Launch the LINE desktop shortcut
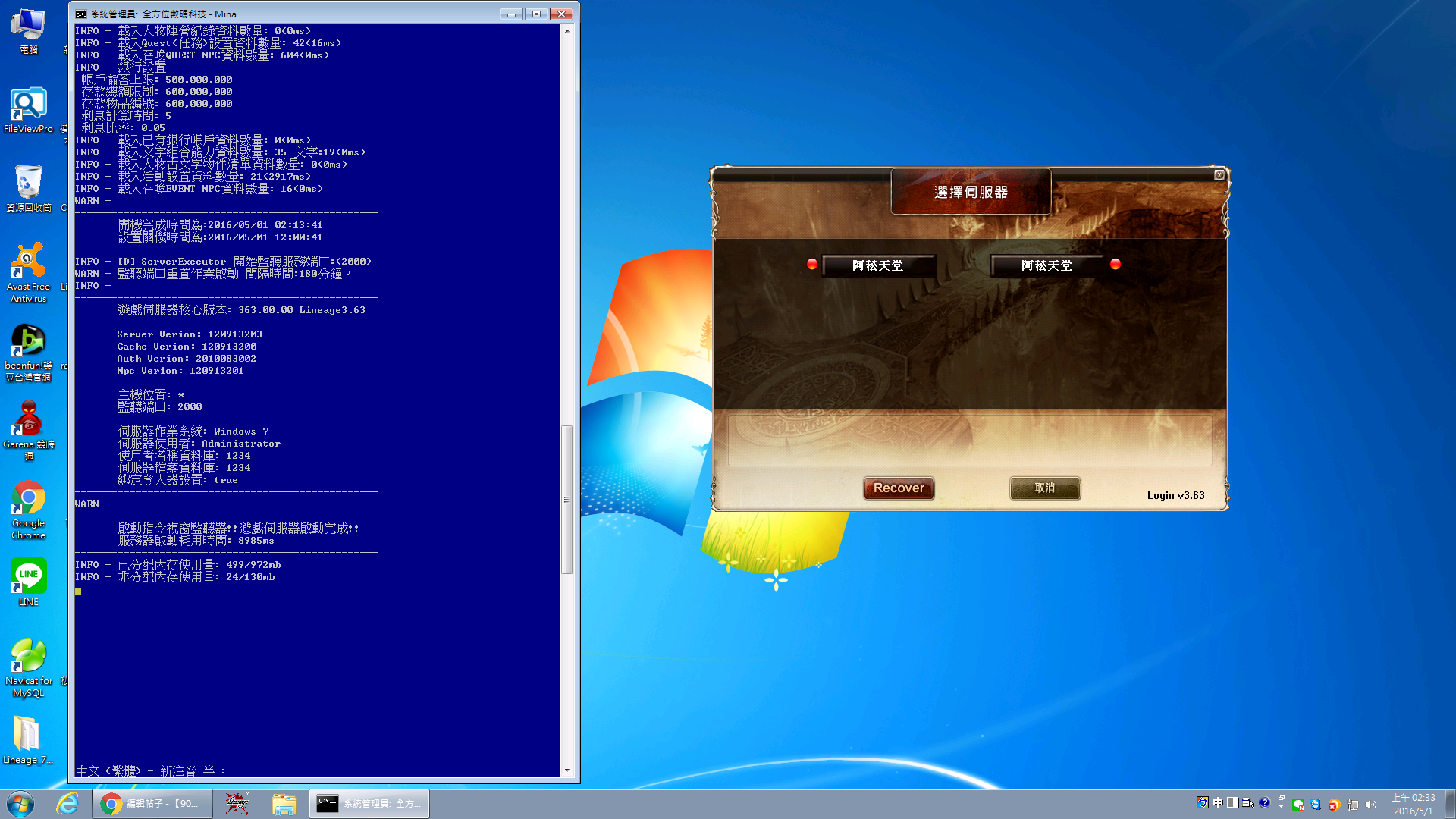The image size is (1456, 819). tap(28, 582)
